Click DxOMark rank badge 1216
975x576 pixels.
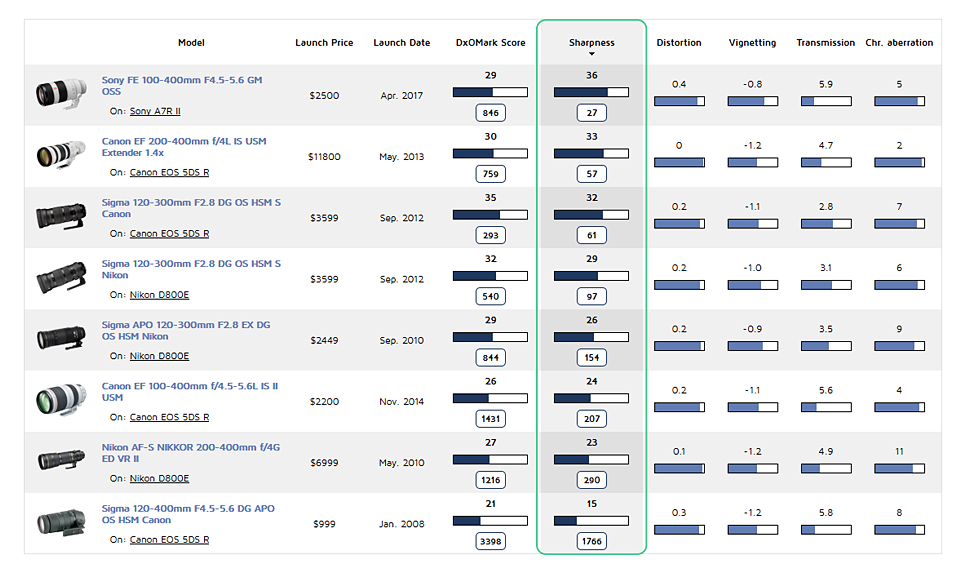491,480
